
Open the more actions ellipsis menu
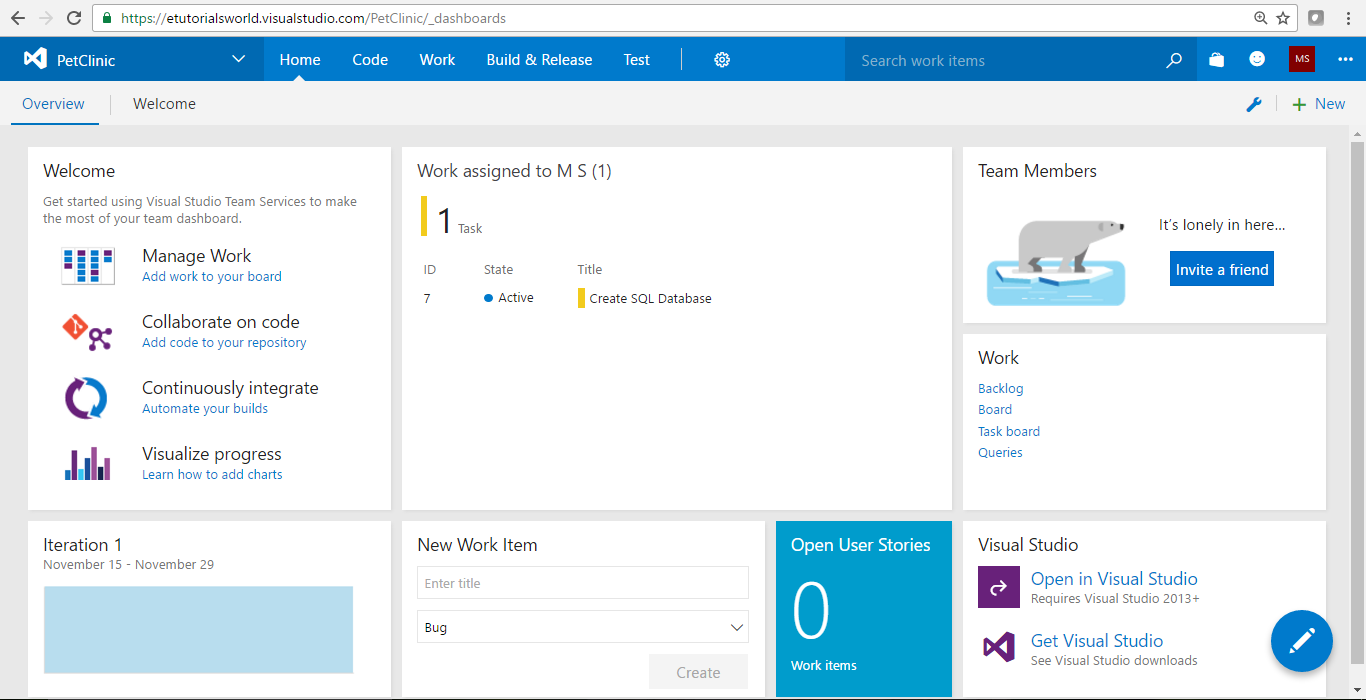click(1345, 60)
